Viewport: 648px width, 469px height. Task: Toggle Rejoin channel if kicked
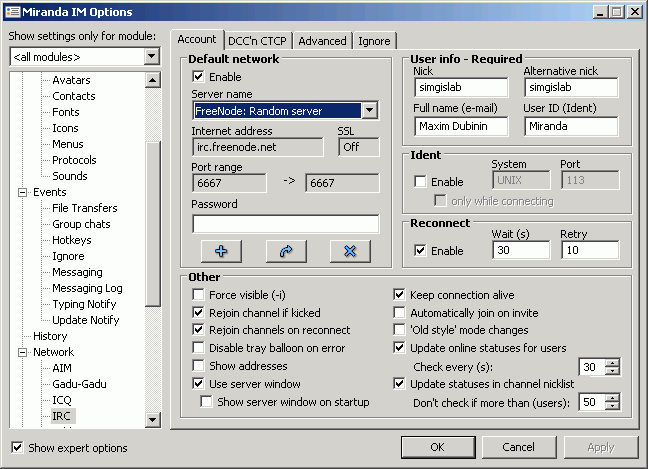point(198,312)
